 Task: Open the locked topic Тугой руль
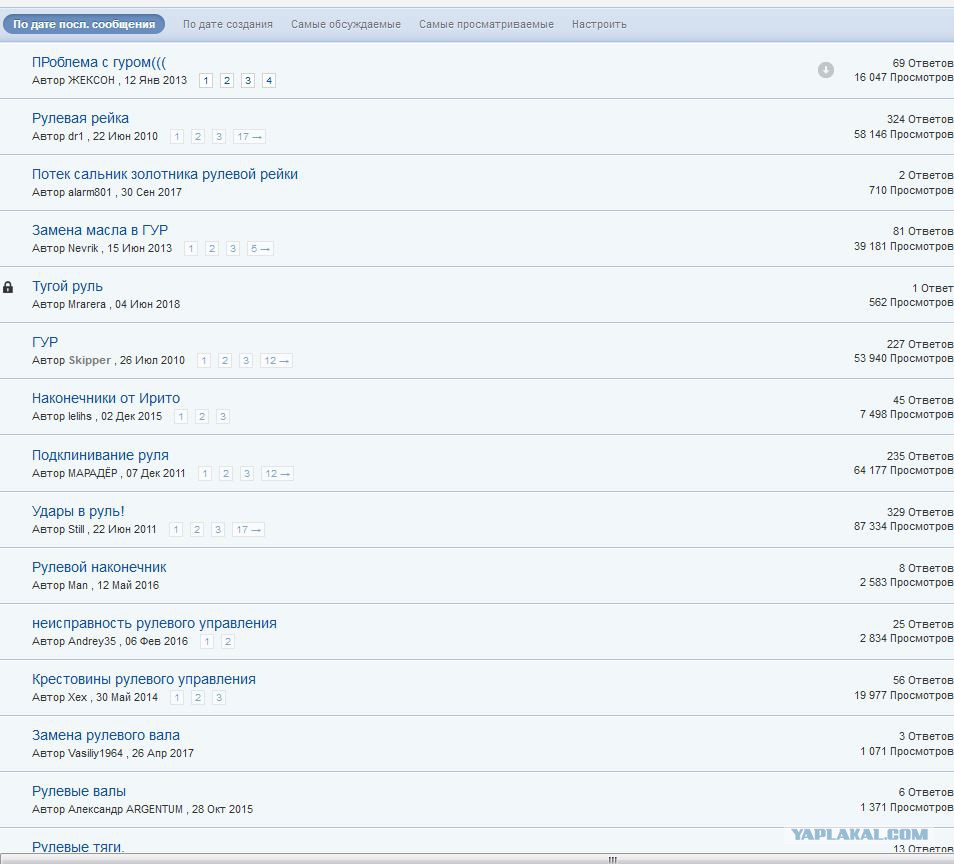(x=68, y=286)
